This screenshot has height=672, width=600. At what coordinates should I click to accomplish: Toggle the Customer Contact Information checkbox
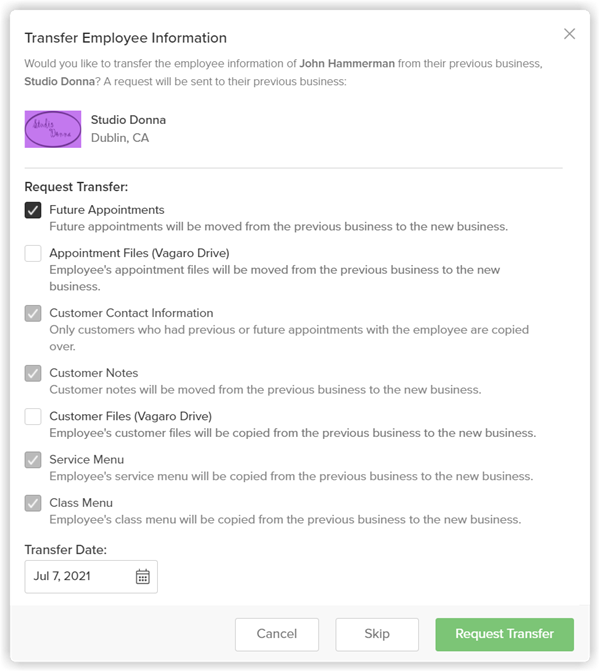[33, 313]
